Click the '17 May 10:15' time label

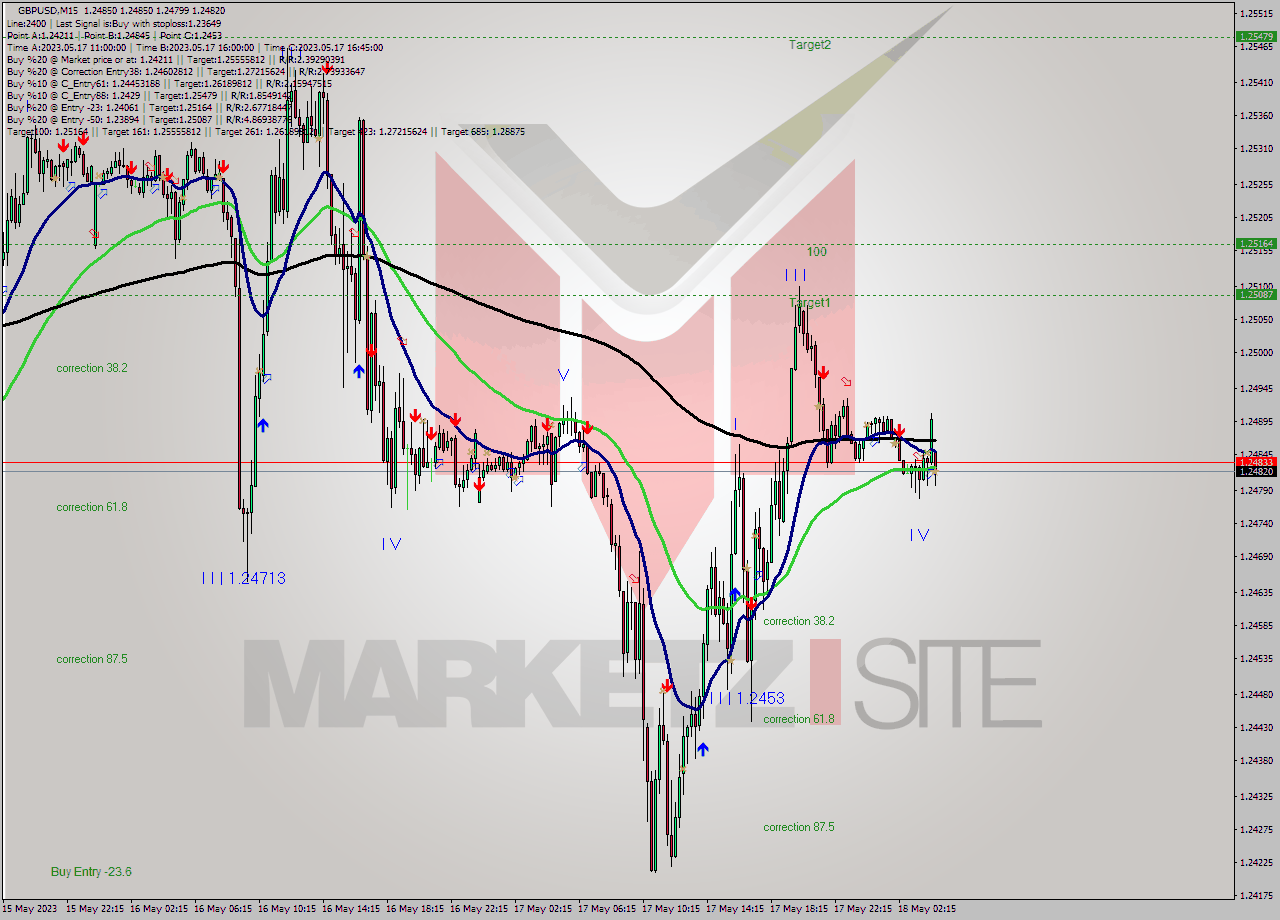[671, 909]
